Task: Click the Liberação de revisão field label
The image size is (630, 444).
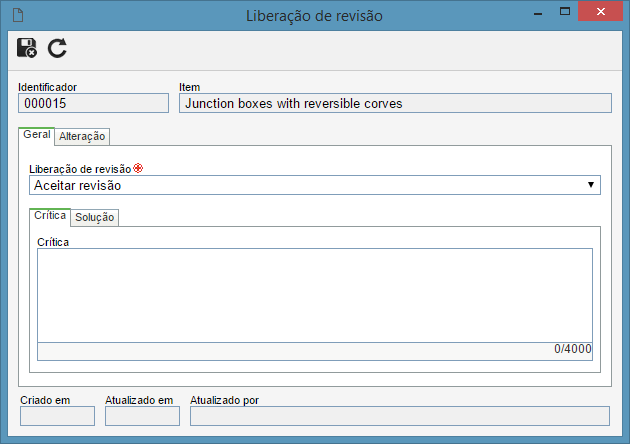Action: click(x=80, y=169)
